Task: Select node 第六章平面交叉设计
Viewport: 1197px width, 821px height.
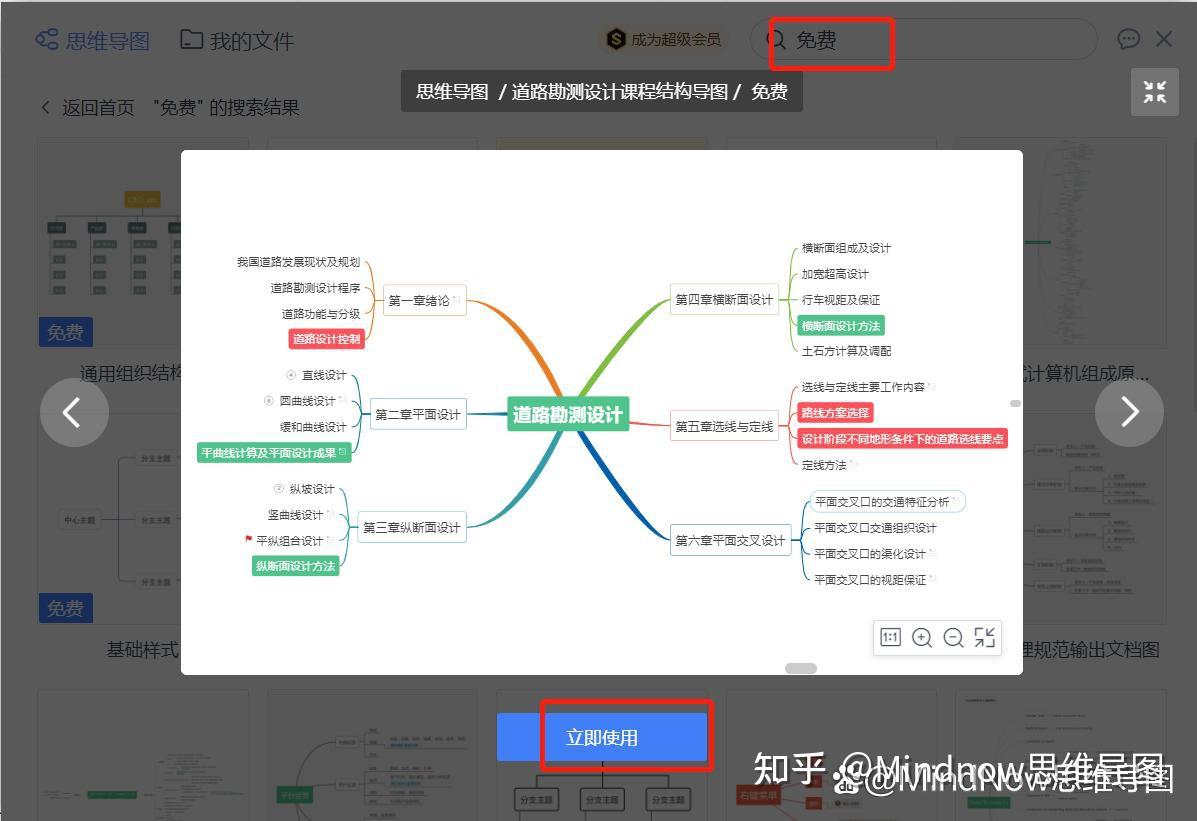Action: [x=730, y=540]
